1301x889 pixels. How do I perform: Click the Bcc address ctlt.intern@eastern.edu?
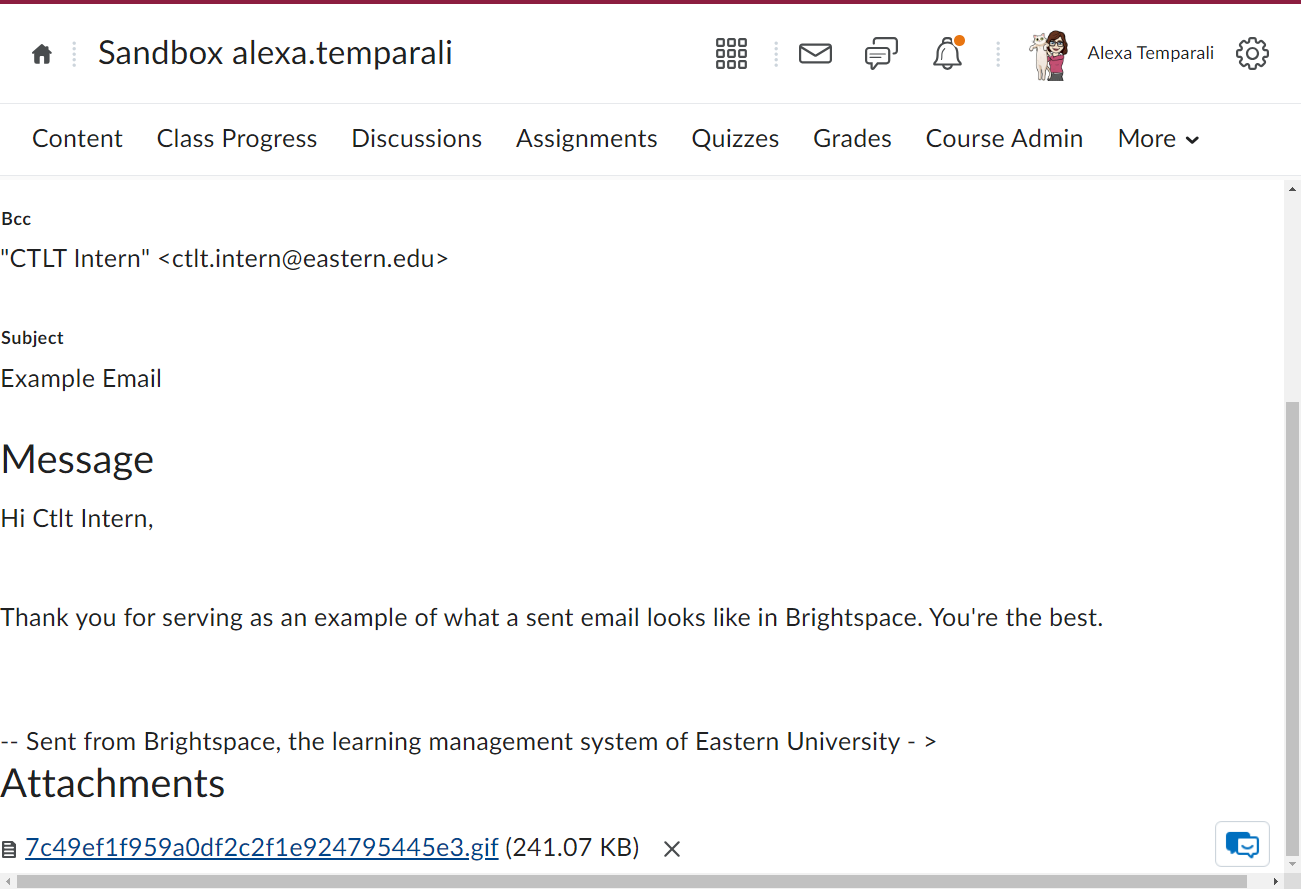(303, 259)
